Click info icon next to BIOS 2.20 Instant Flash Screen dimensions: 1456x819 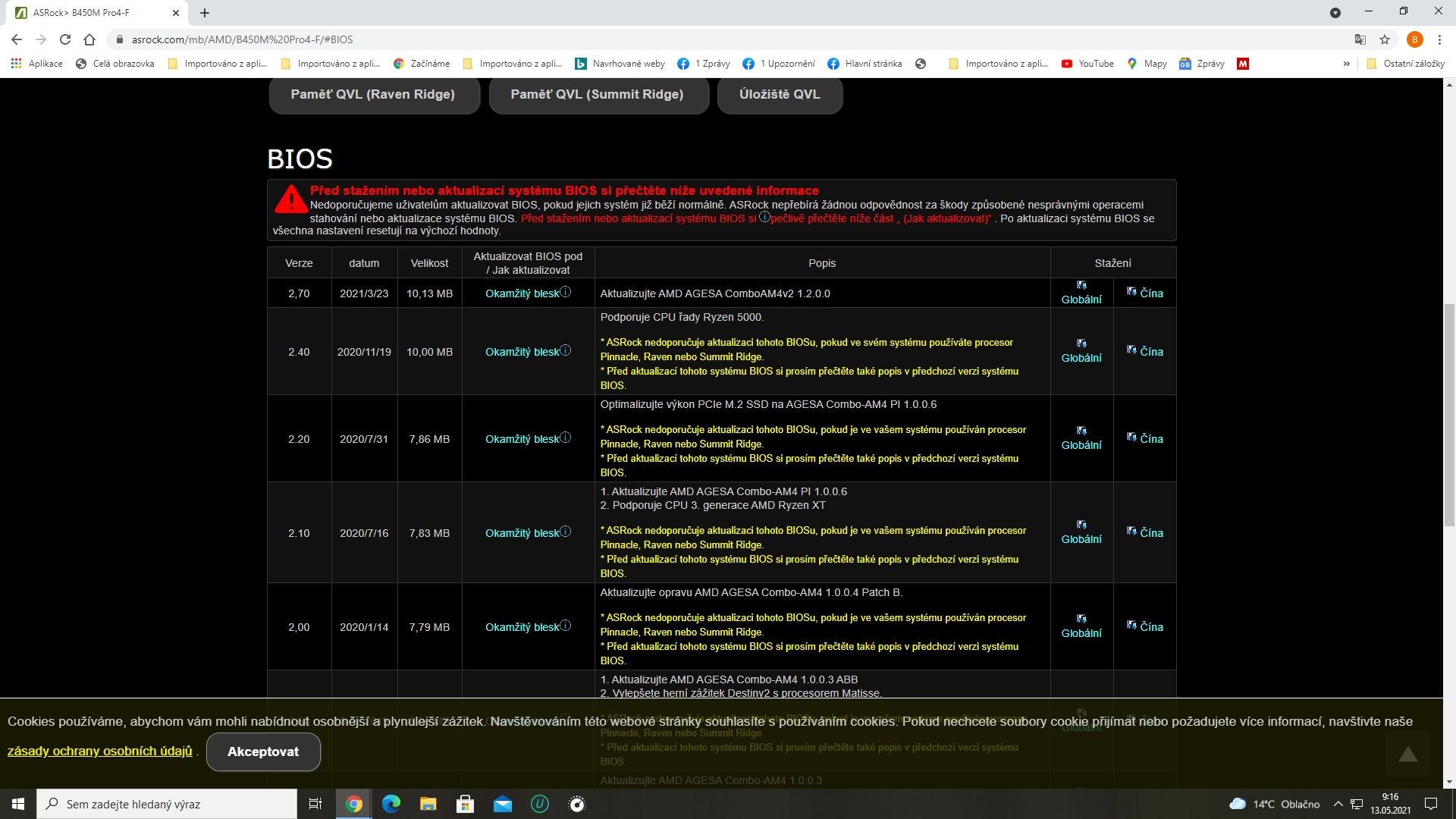point(566,438)
